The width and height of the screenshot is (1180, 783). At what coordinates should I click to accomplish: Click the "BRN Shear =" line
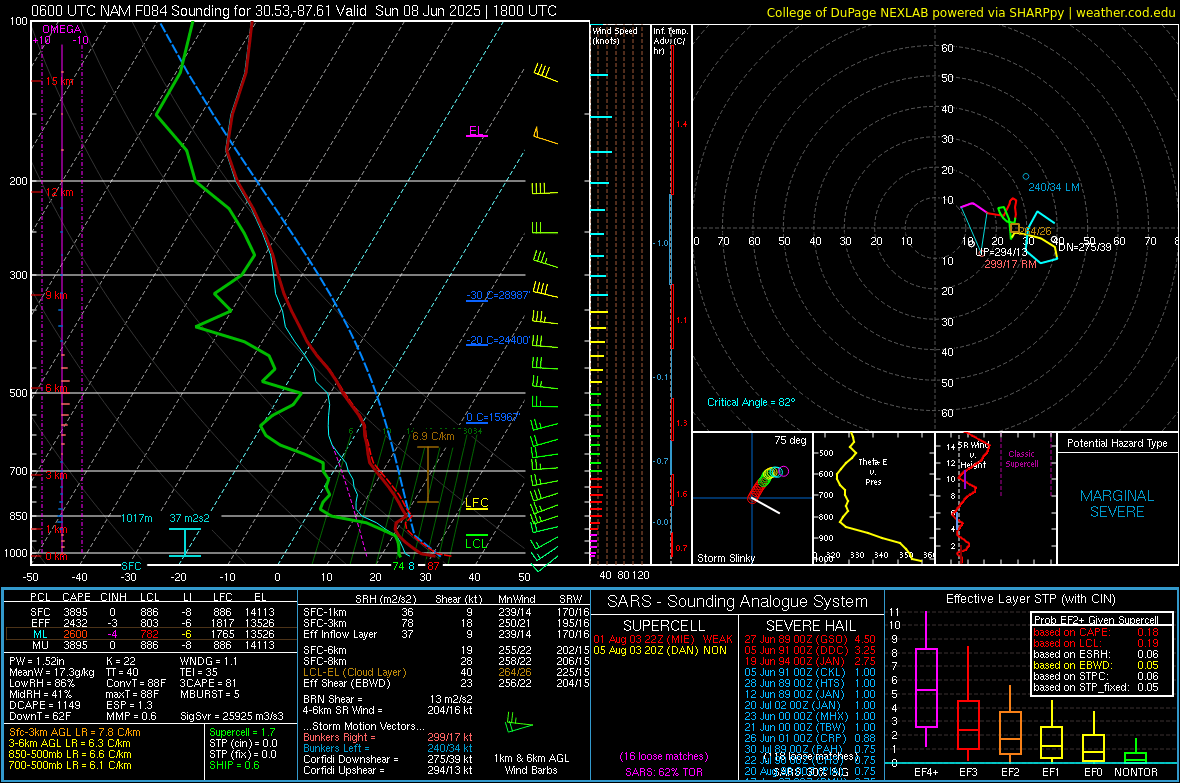click(x=388, y=699)
